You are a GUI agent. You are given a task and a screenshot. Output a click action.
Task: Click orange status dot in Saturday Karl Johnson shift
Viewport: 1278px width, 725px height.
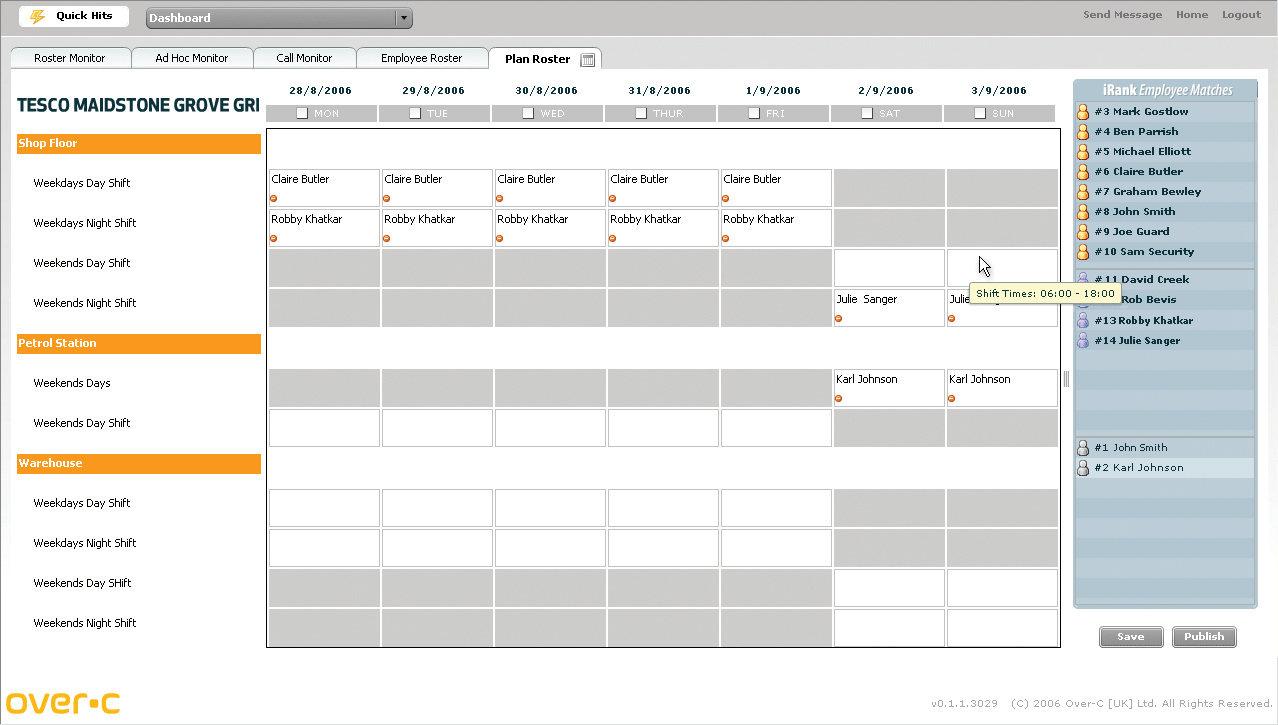pos(839,399)
